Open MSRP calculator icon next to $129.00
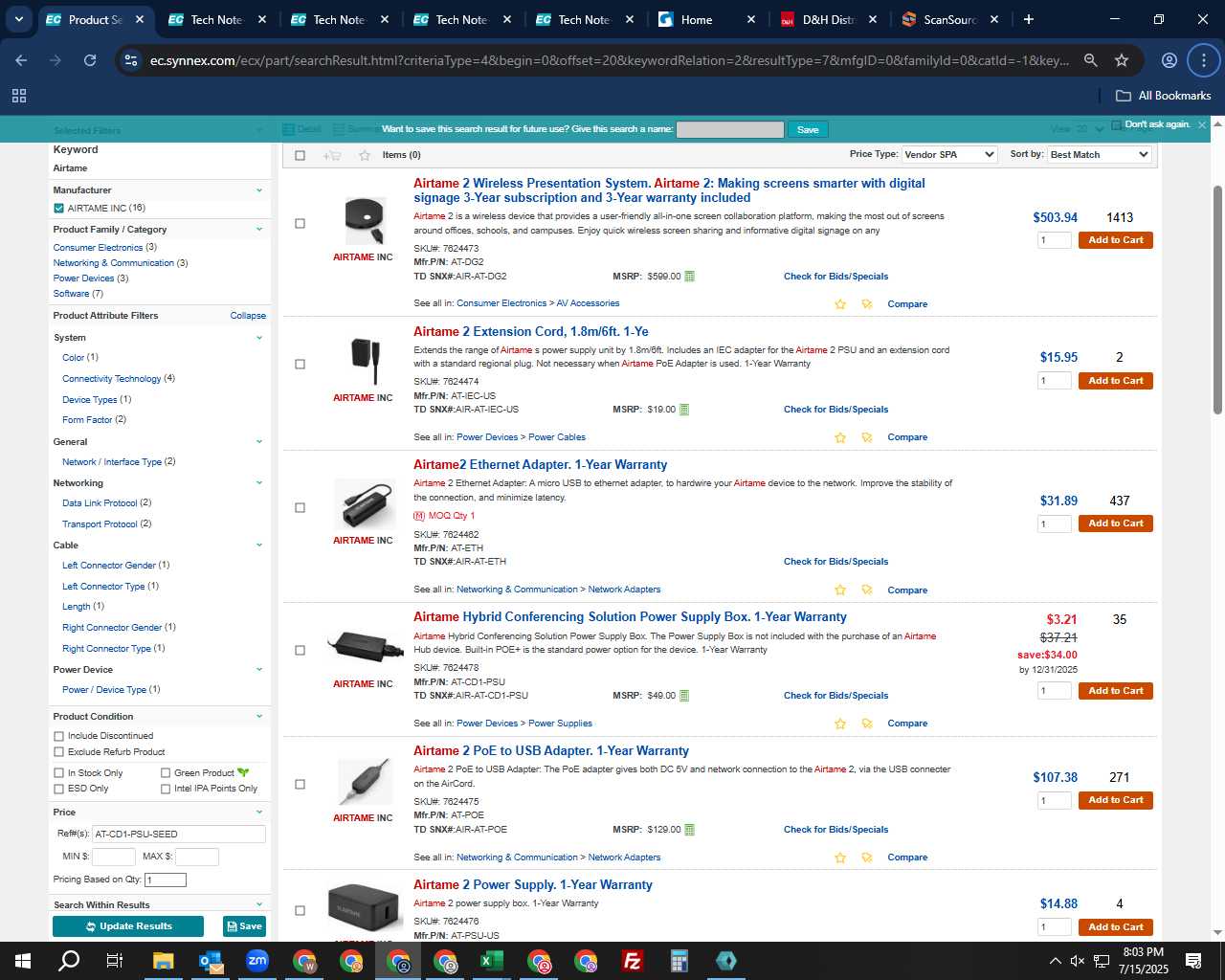Viewport: 1225px width, 980px height. pyautogui.click(x=689, y=830)
